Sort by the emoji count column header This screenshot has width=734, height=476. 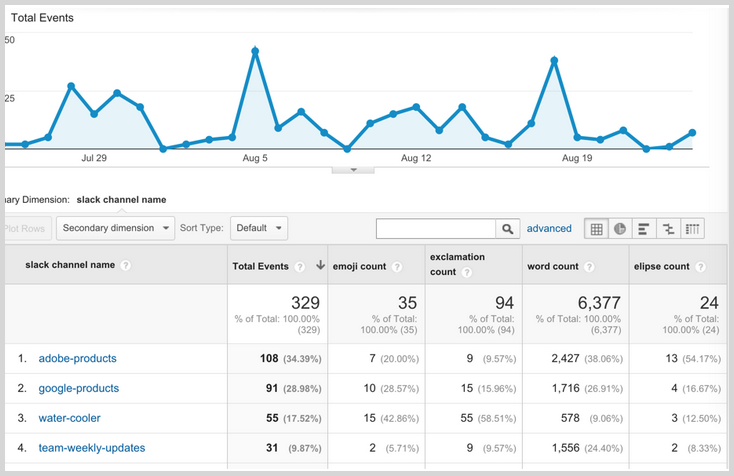(x=360, y=266)
